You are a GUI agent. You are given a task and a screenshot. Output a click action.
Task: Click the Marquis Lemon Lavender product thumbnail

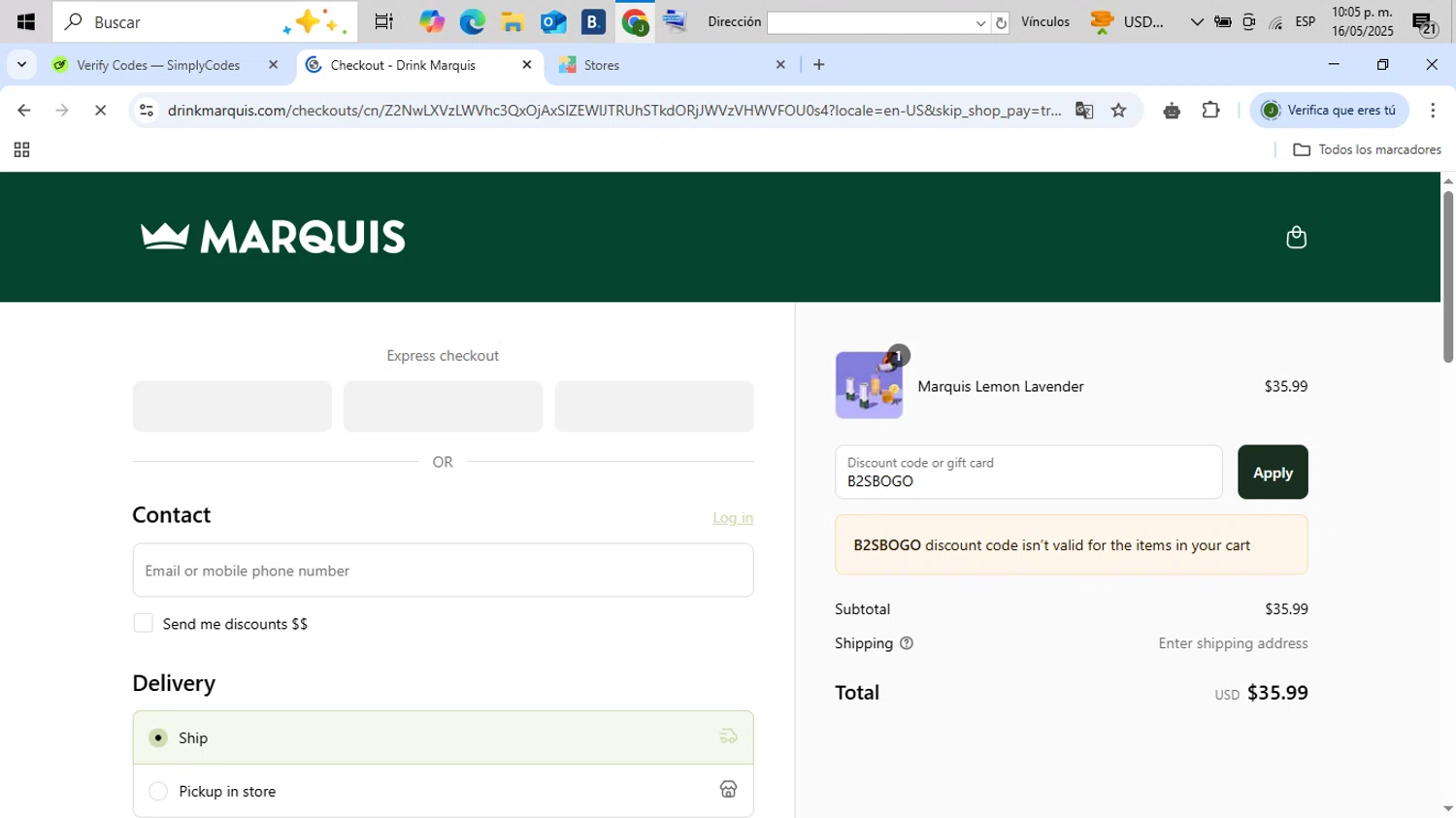(869, 385)
